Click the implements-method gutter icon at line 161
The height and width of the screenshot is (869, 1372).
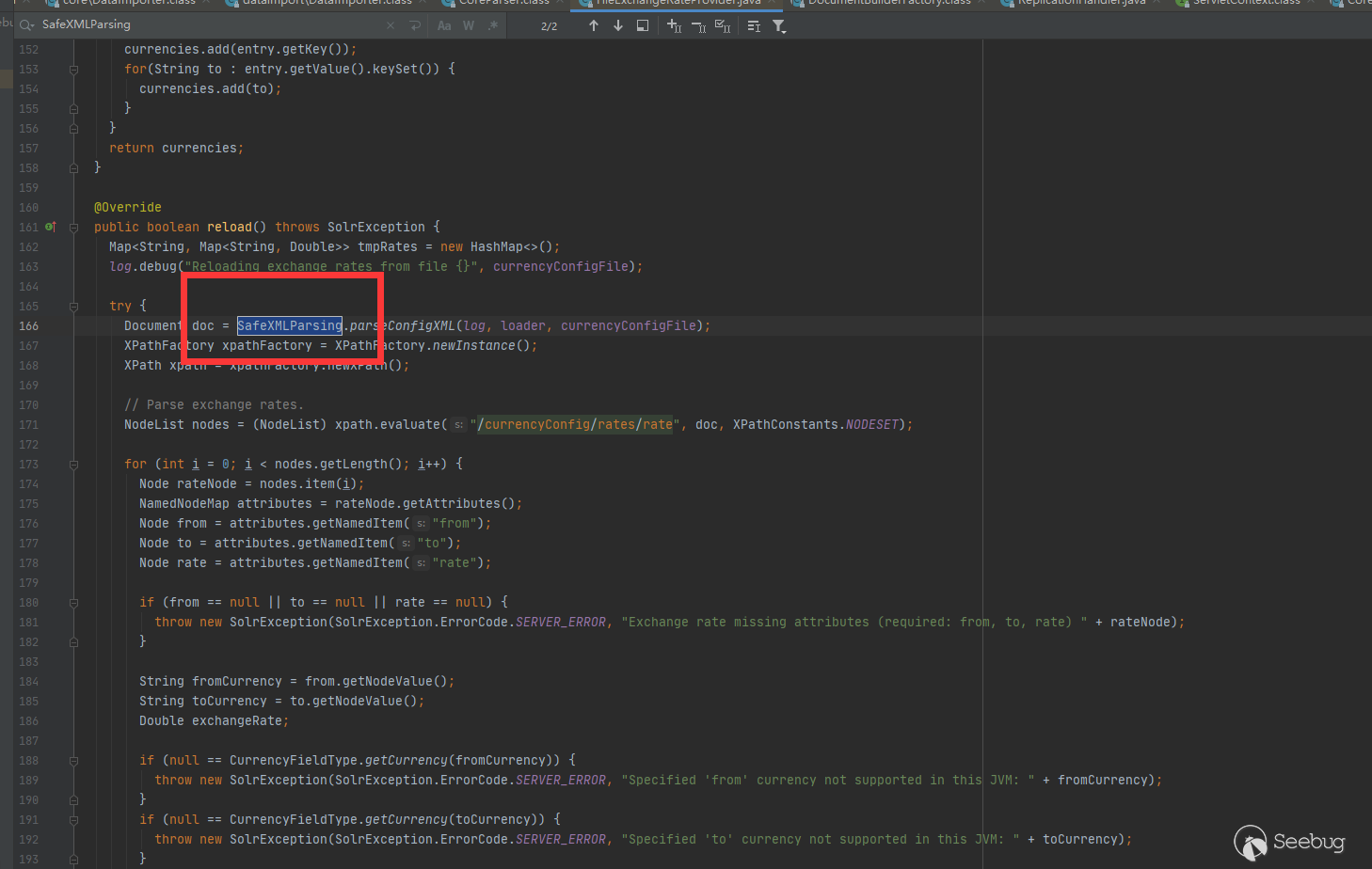point(51,227)
